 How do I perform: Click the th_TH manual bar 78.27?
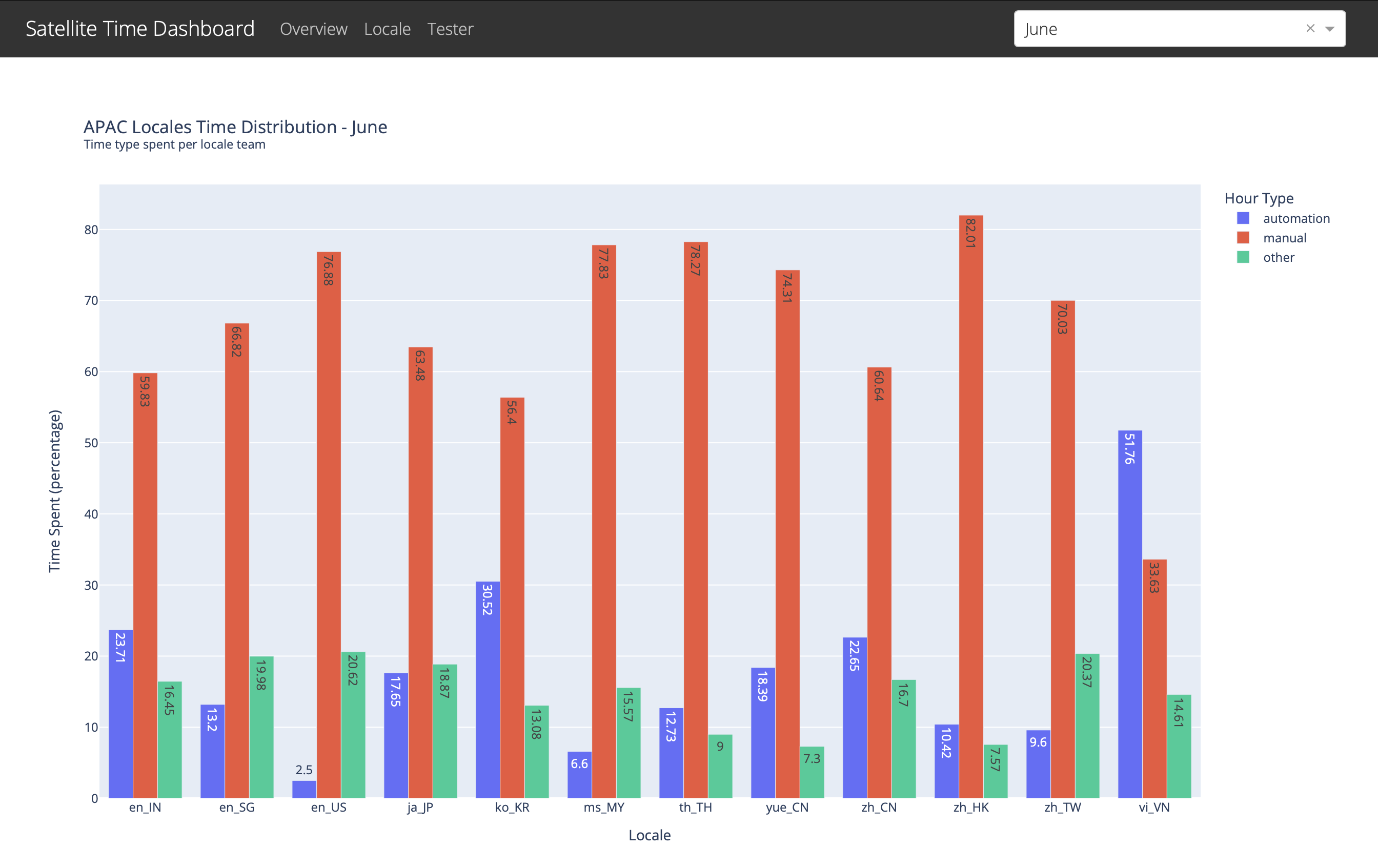[696, 520]
